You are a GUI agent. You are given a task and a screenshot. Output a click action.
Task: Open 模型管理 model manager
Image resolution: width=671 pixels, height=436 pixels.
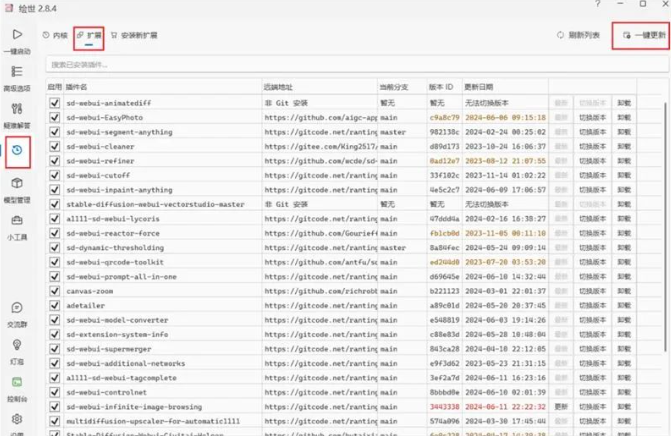pos(17,190)
